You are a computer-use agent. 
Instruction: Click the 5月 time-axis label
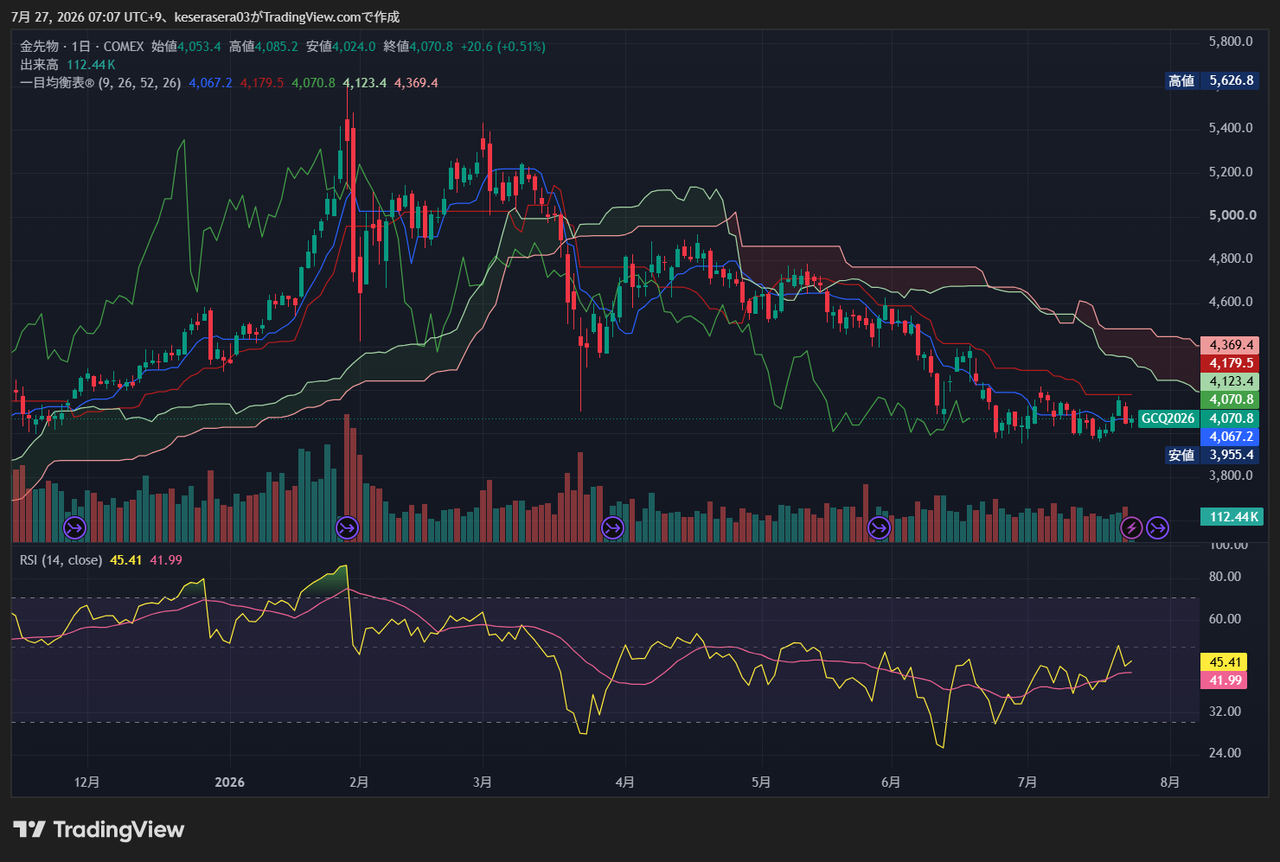[762, 781]
